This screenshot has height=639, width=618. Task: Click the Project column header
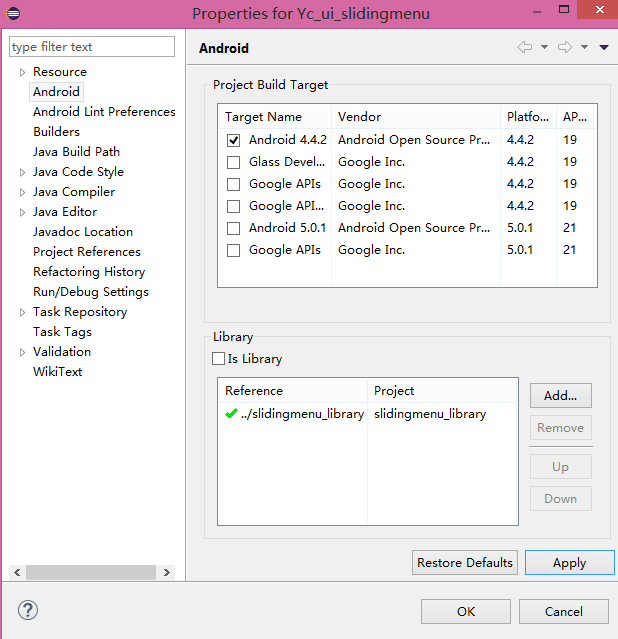coord(442,391)
